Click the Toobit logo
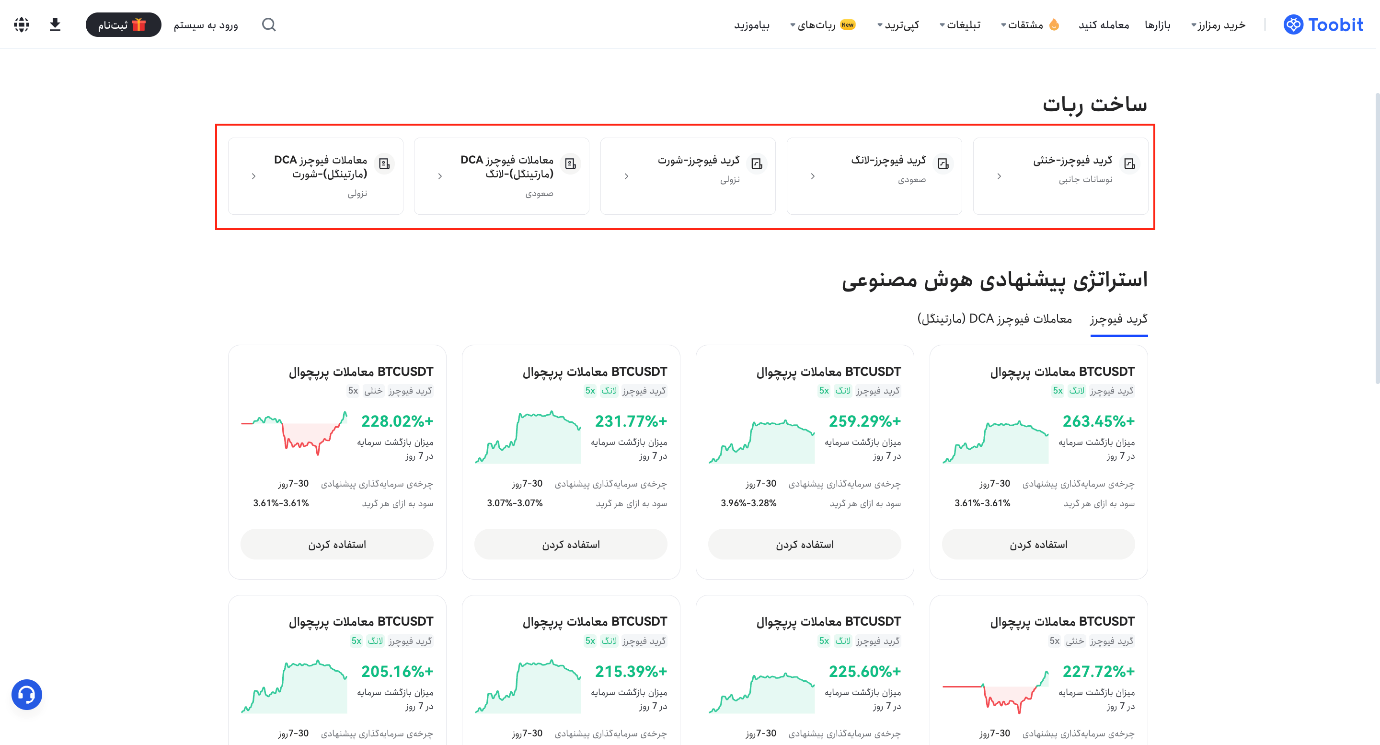The width and height of the screenshot is (1380, 745). click(x=1323, y=24)
